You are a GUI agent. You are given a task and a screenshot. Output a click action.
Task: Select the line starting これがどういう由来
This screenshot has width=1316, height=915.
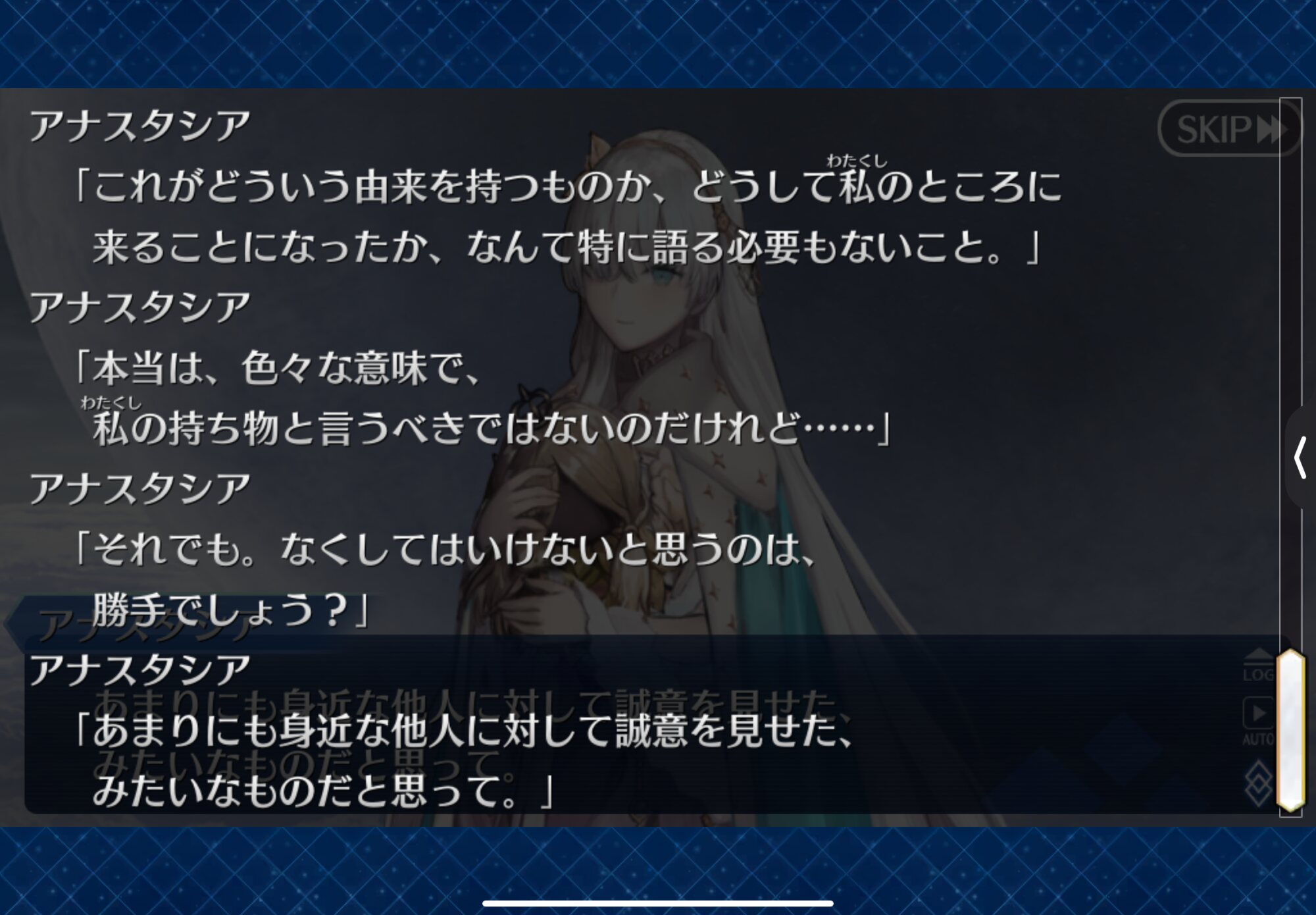(x=569, y=186)
